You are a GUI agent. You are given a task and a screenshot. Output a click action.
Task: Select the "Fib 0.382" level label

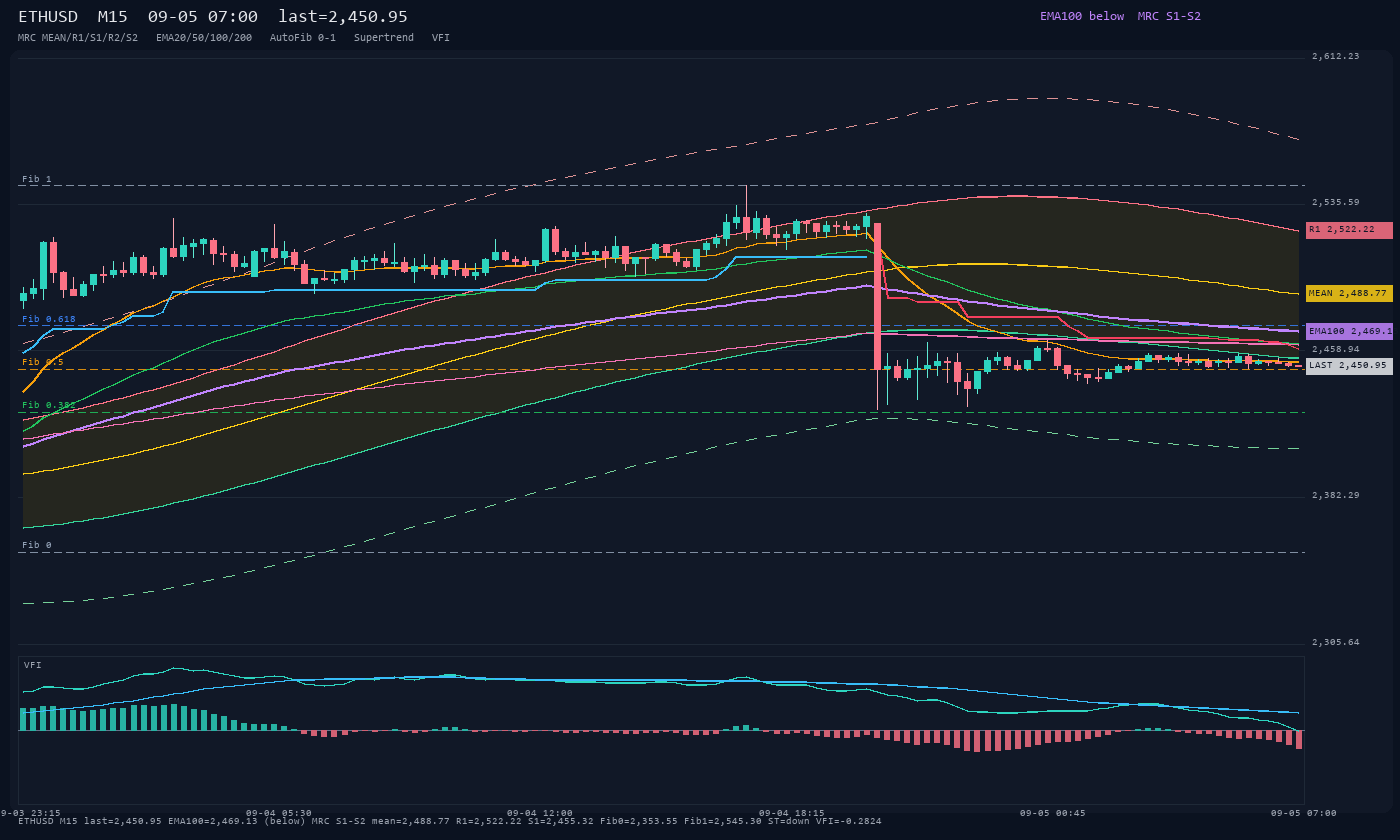pos(49,405)
